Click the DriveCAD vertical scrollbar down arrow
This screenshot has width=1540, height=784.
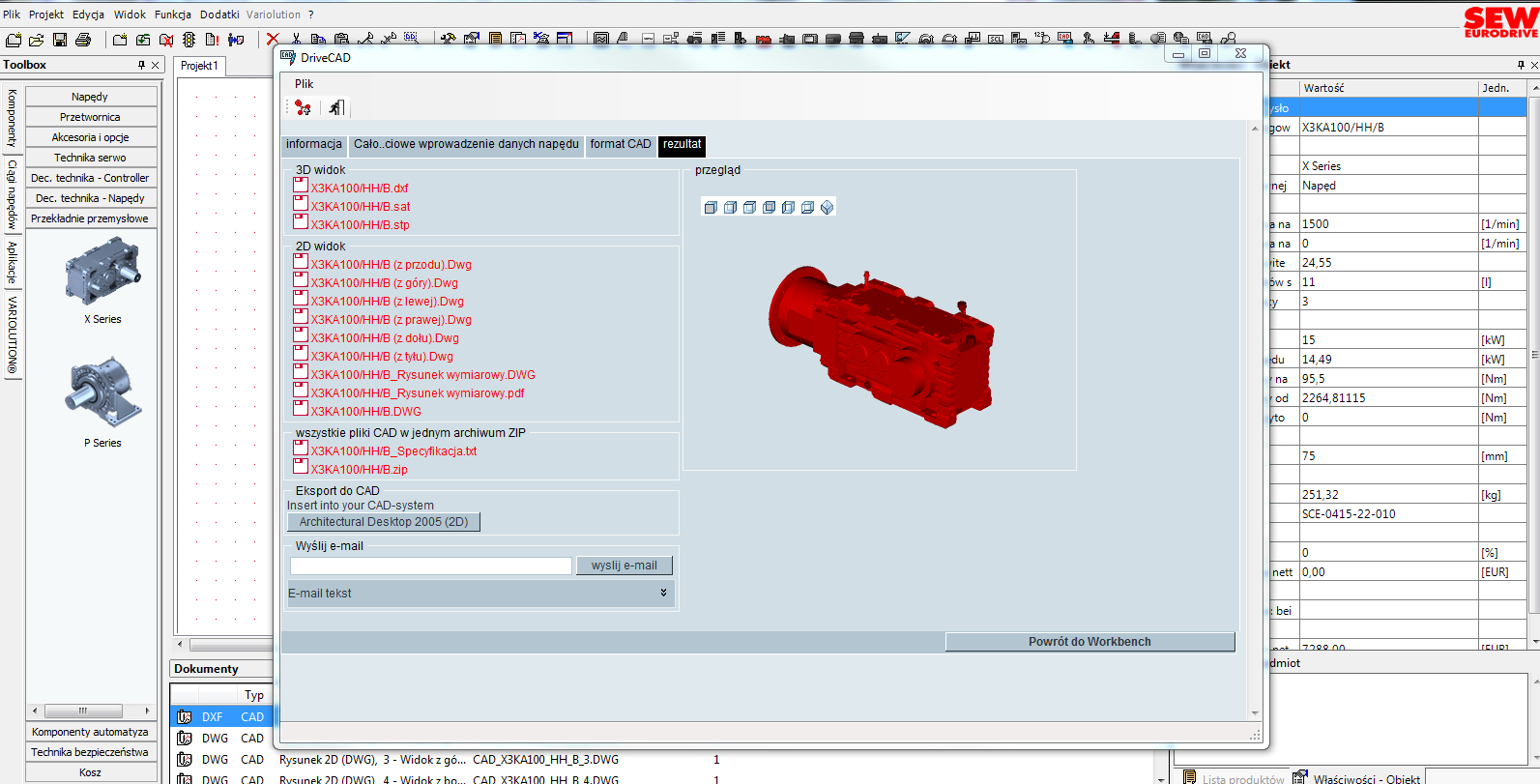pyautogui.click(x=1255, y=713)
